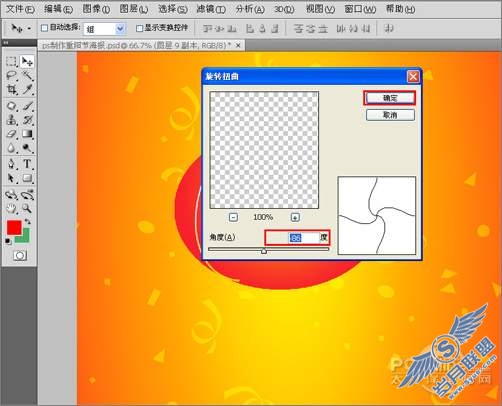Select the Horizontal Type tool
The width and height of the screenshot is (502, 406).
pos(27,164)
